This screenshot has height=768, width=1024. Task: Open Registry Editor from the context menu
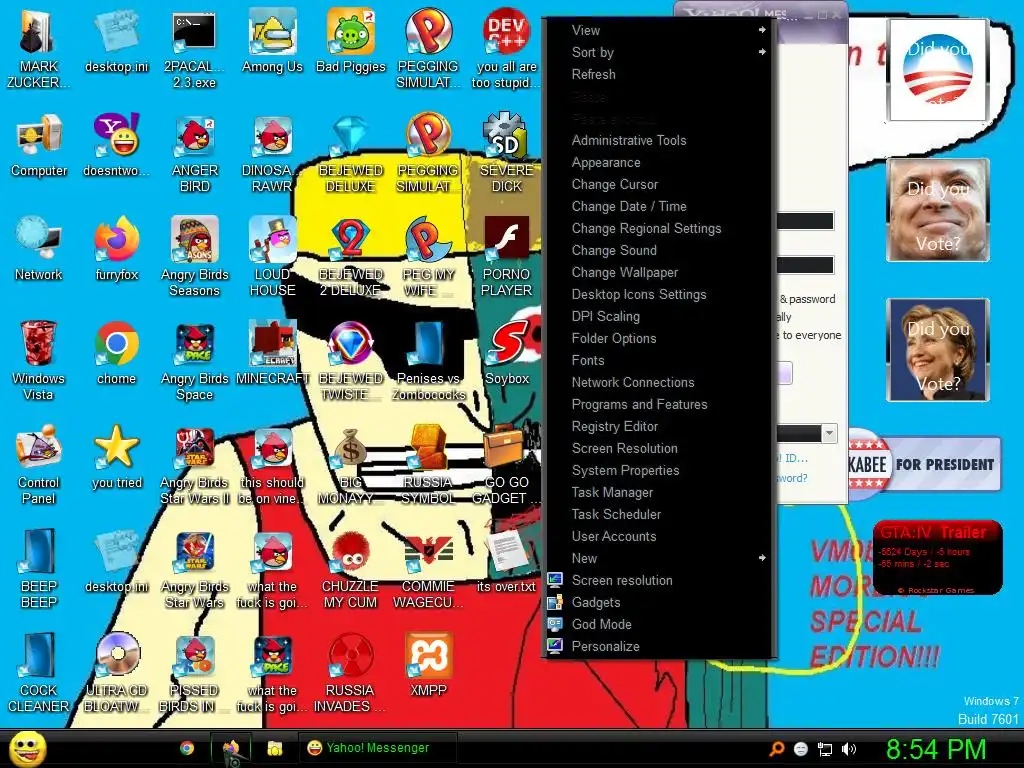(658, 426)
